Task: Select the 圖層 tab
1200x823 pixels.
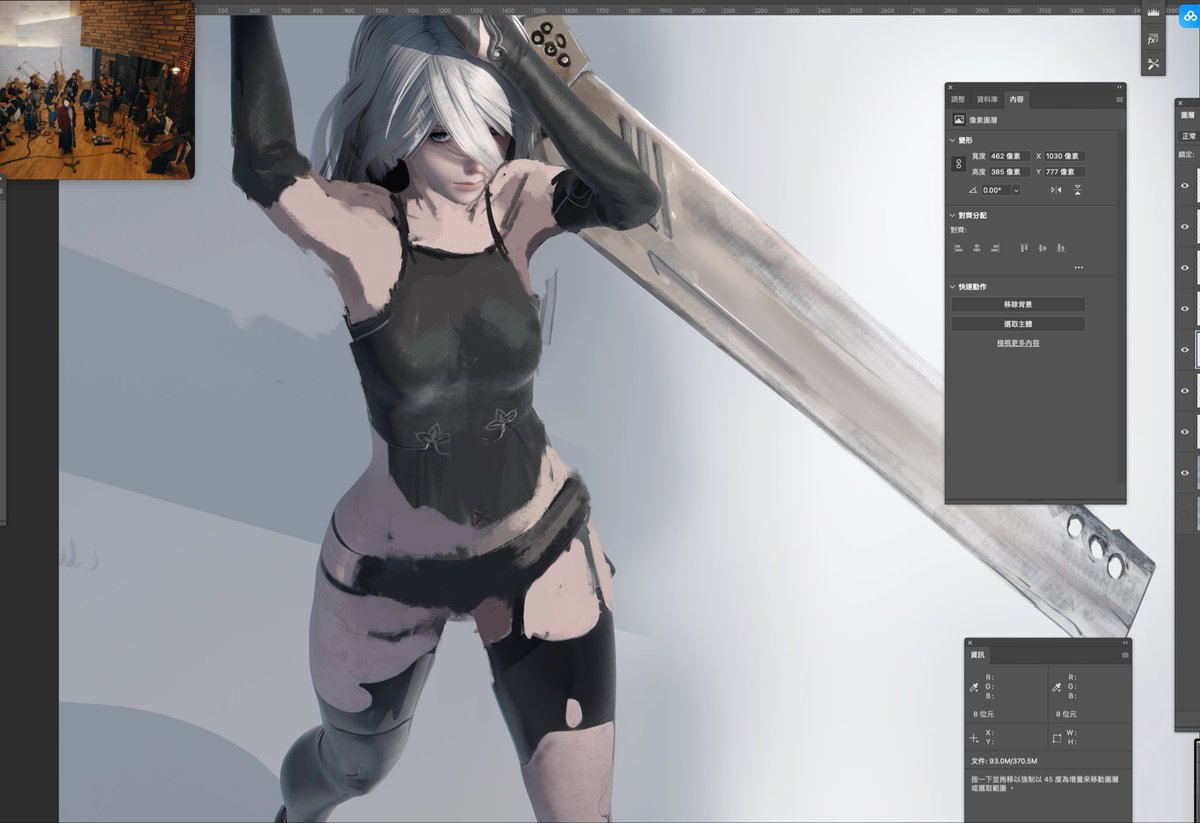Action: coord(1187,115)
